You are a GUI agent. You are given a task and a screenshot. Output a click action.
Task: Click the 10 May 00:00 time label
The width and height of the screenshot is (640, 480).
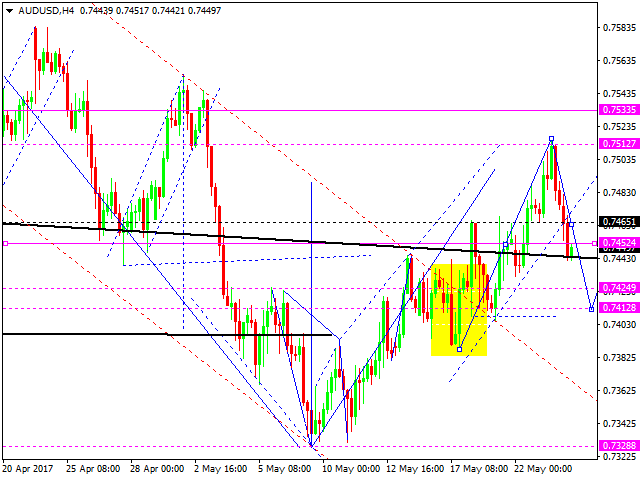click(x=351, y=469)
